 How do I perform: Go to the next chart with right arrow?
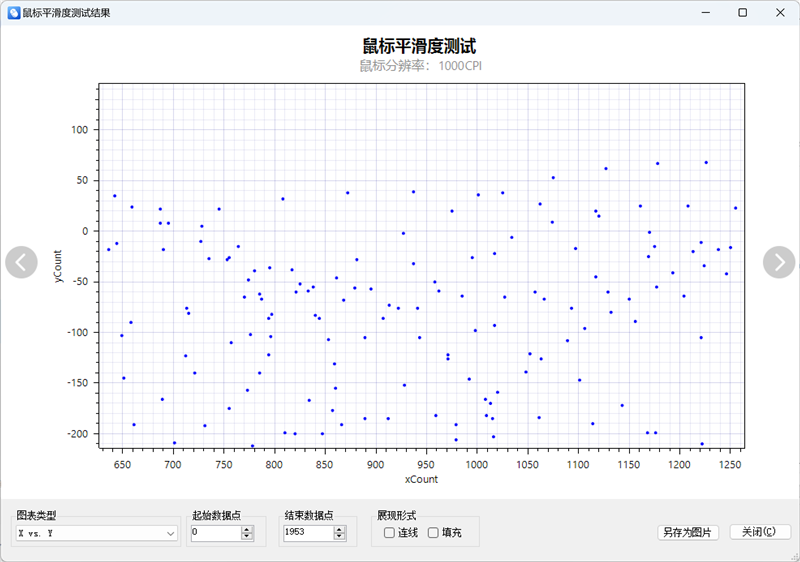(x=778, y=262)
